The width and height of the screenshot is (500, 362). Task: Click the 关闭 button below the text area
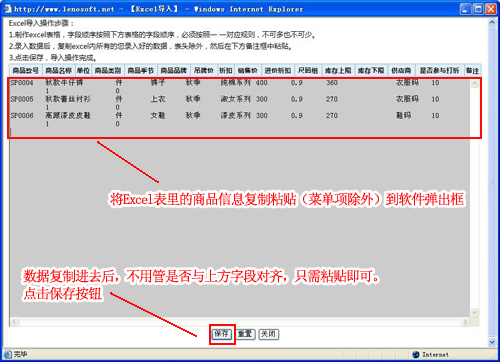click(x=269, y=334)
